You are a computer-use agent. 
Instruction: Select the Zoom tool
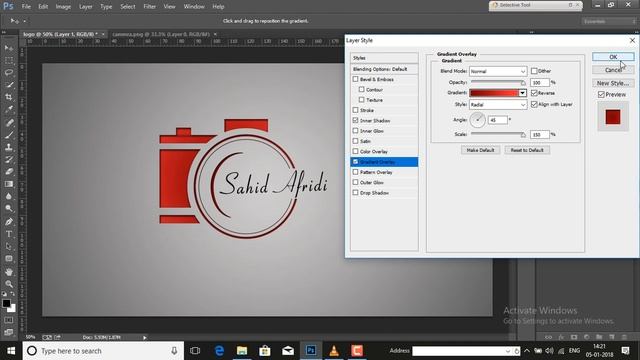tap(9, 284)
